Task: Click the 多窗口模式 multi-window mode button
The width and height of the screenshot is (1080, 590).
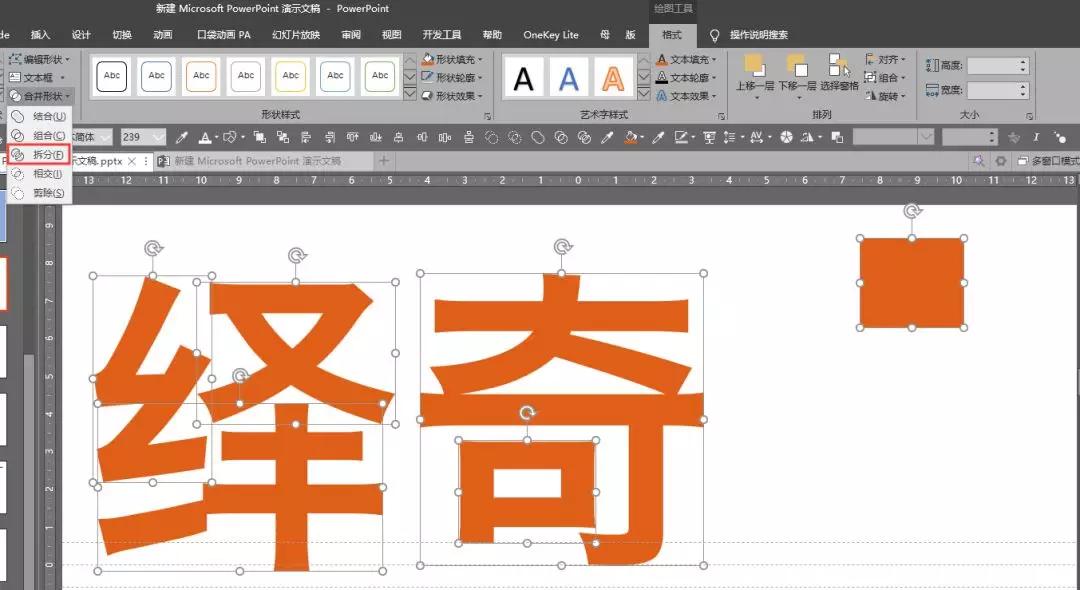Action: point(1048,161)
